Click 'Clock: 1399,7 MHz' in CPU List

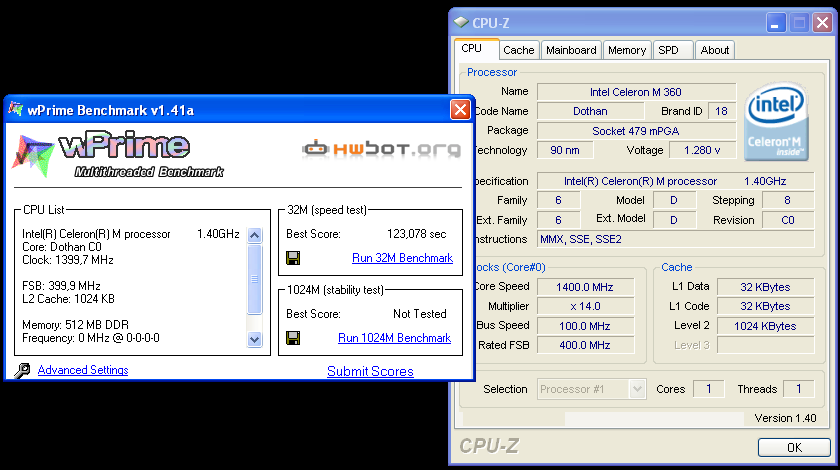68,260
